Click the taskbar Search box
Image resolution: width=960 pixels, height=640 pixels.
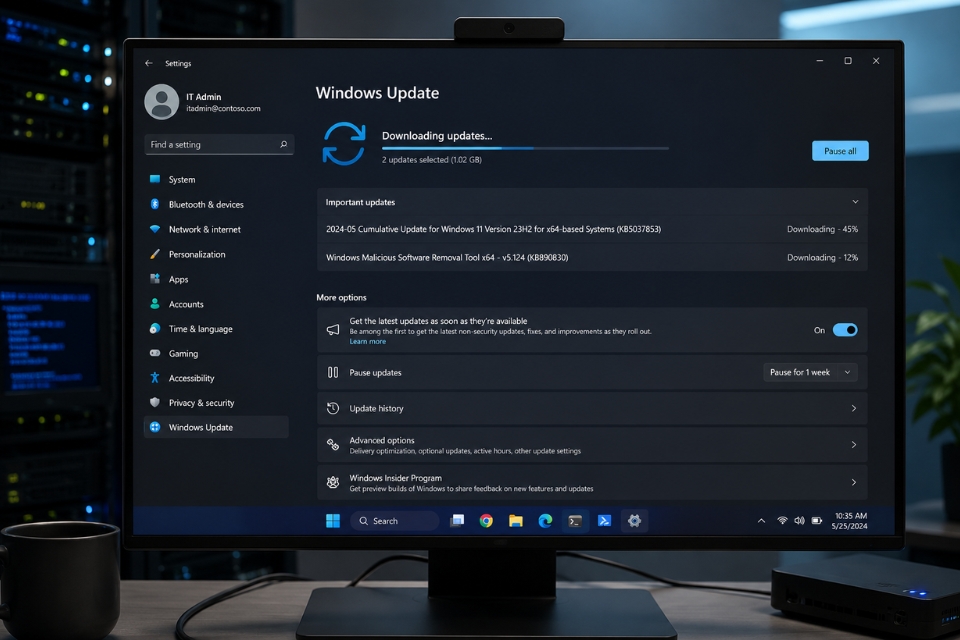click(395, 521)
